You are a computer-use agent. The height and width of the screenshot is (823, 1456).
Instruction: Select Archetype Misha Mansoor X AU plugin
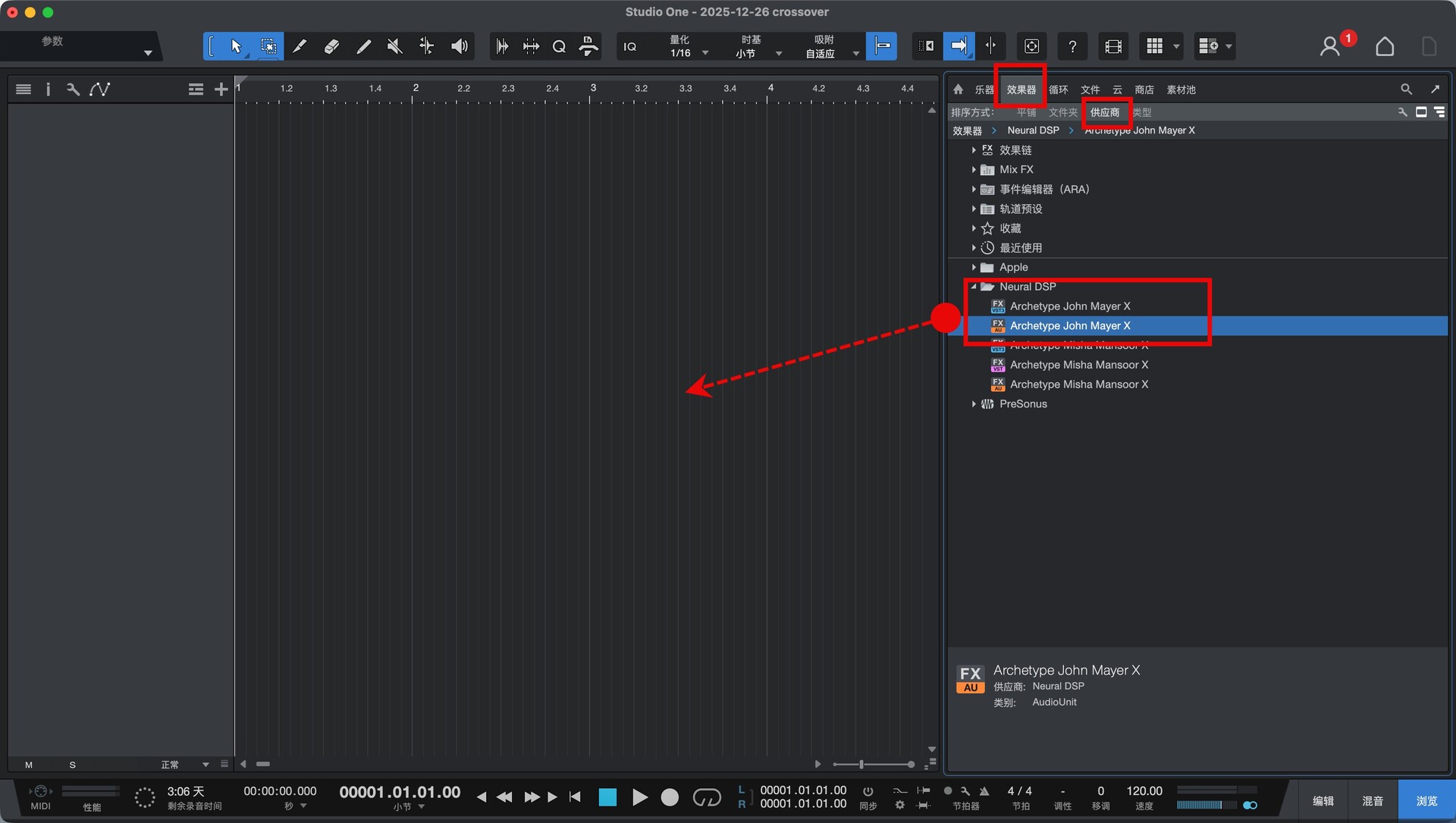[1078, 385]
